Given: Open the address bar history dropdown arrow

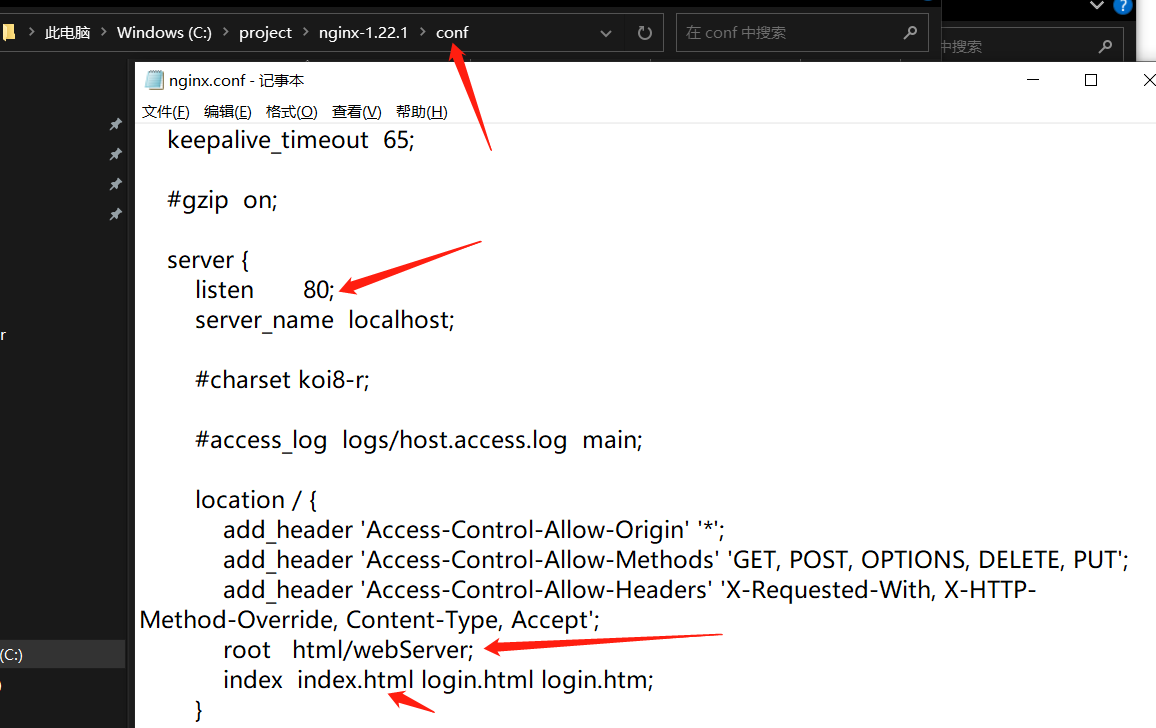Looking at the screenshot, I should [x=606, y=33].
